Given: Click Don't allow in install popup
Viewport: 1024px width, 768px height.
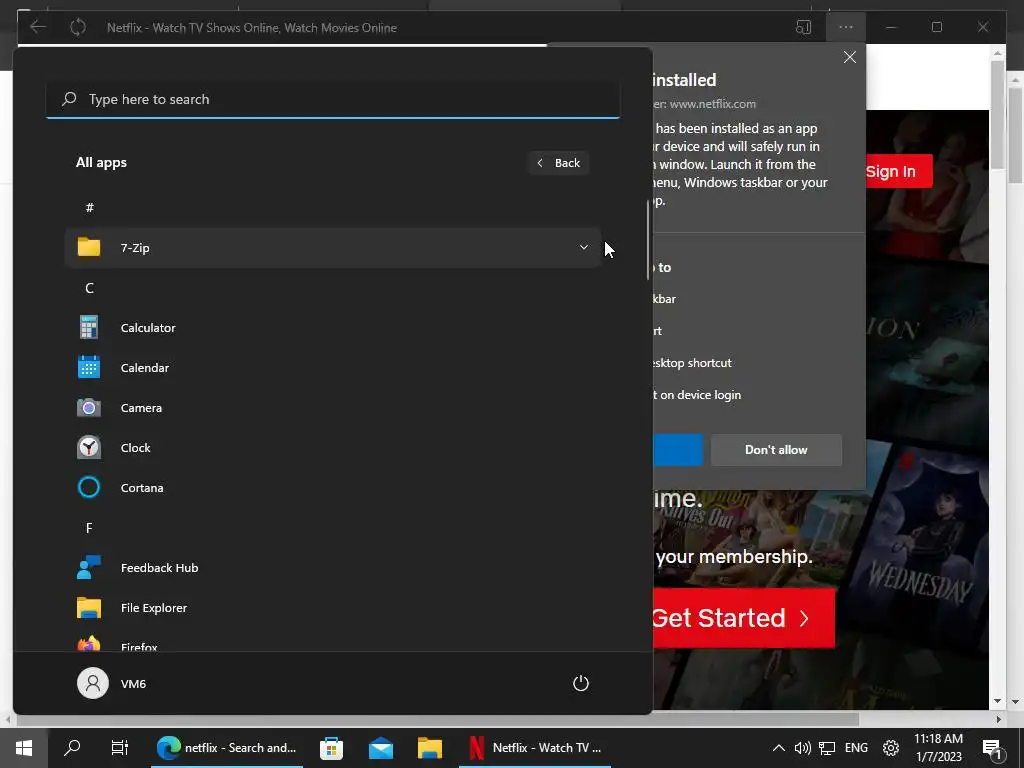Looking at the screenshot, I should [x=776, y=450].
